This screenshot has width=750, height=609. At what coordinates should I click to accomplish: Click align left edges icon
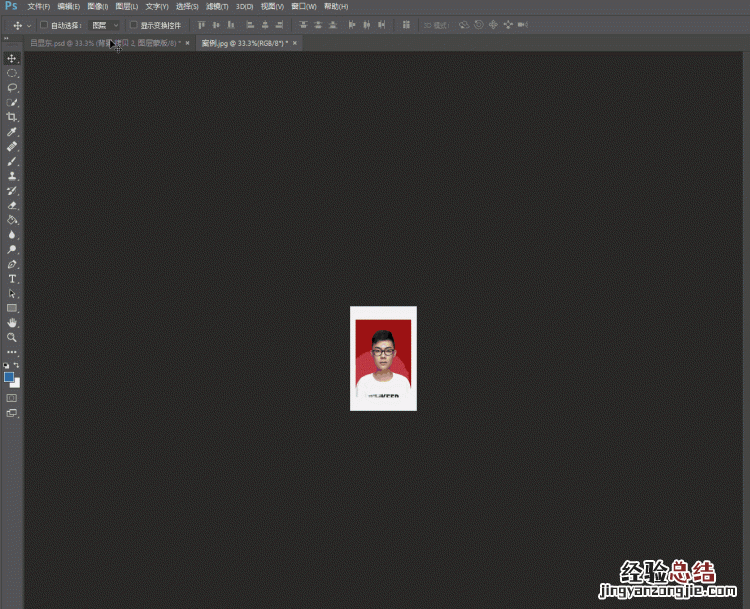tap(250, 25)
